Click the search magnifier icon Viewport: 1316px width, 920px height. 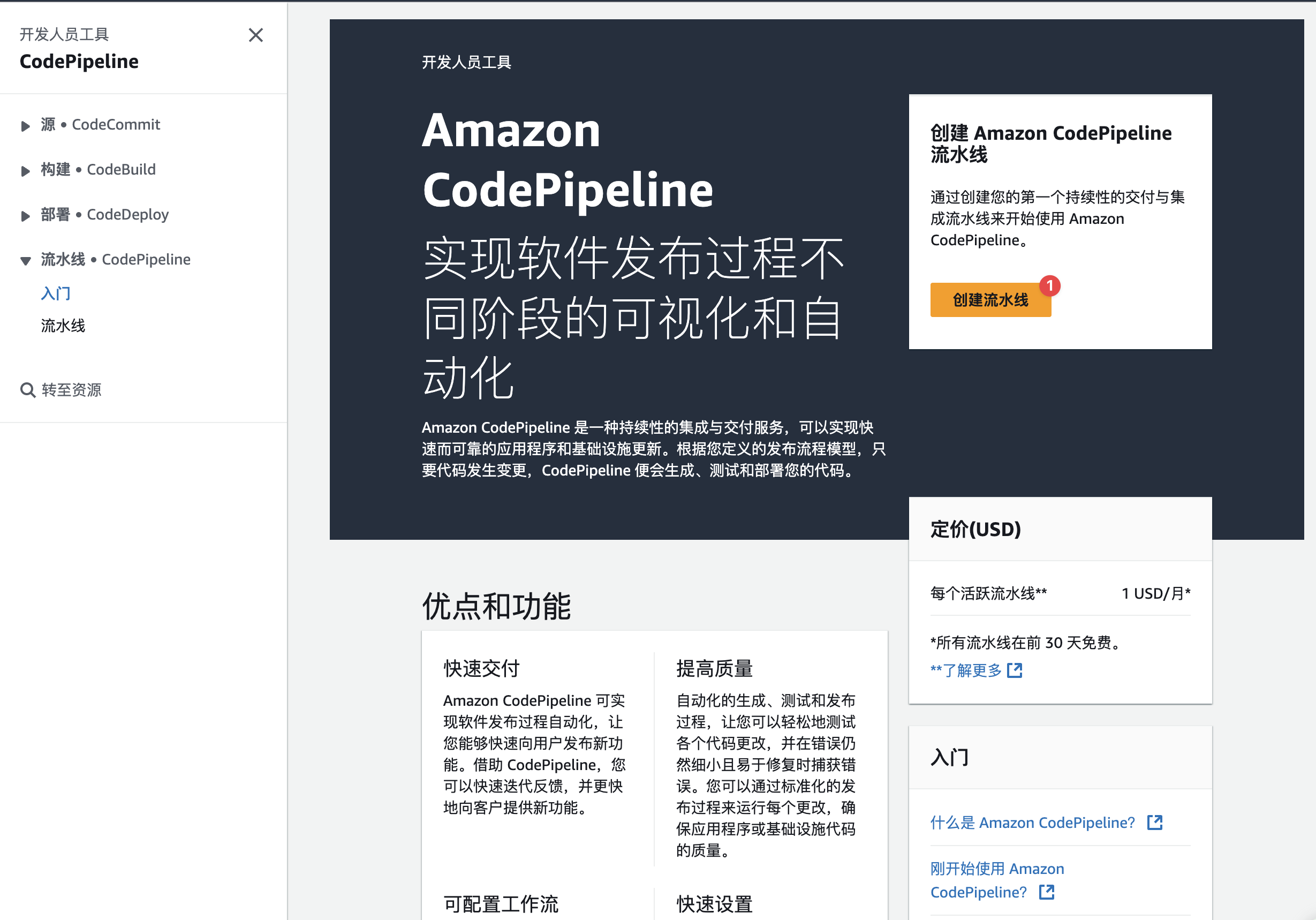pyautogui.click(x=27, y=390)
